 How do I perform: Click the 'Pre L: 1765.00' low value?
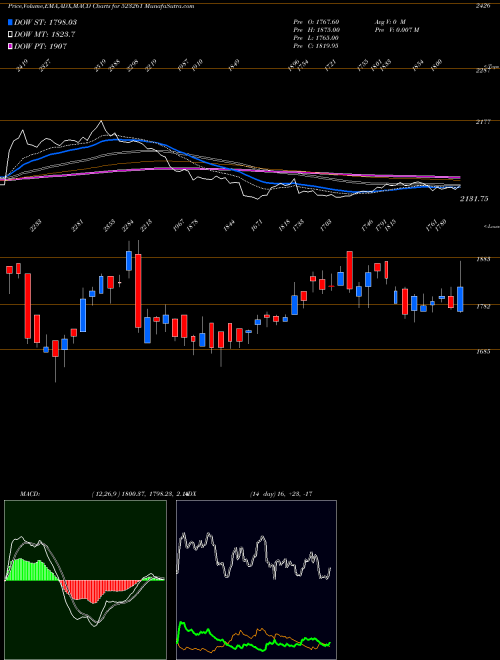(316, 38)
